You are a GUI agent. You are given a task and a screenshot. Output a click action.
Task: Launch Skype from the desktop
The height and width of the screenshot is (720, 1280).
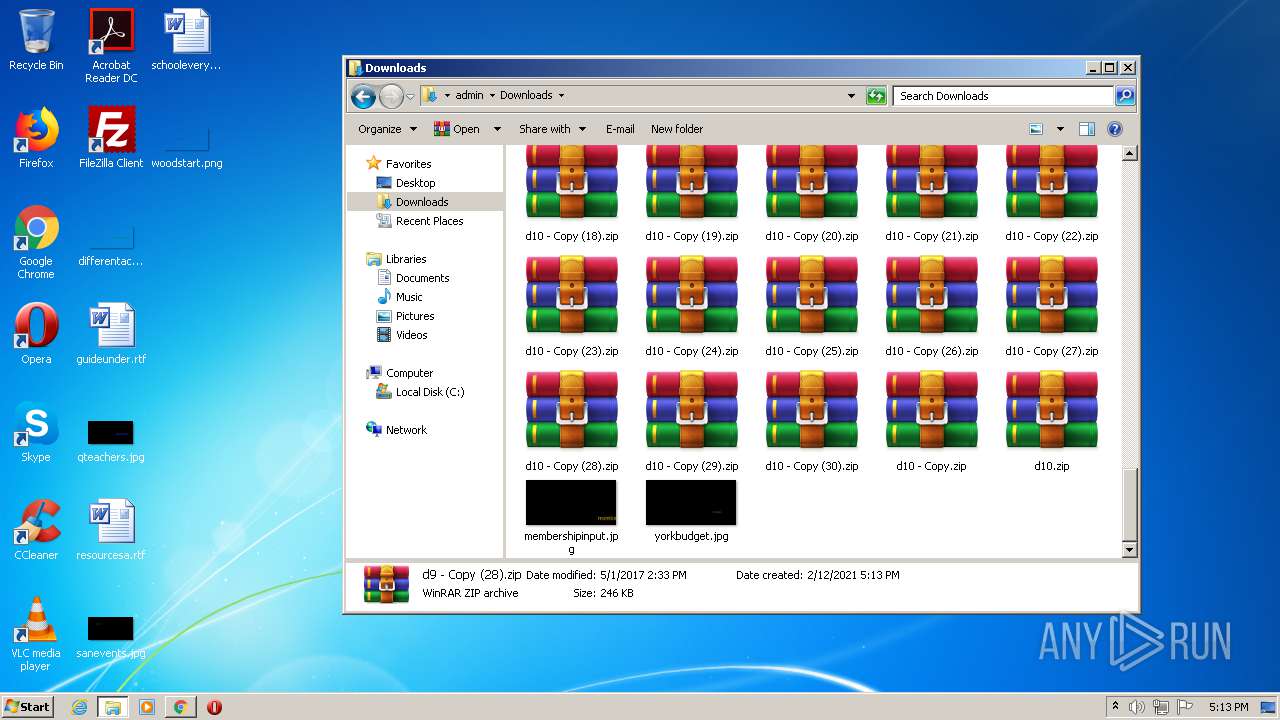tap(36, 432)
